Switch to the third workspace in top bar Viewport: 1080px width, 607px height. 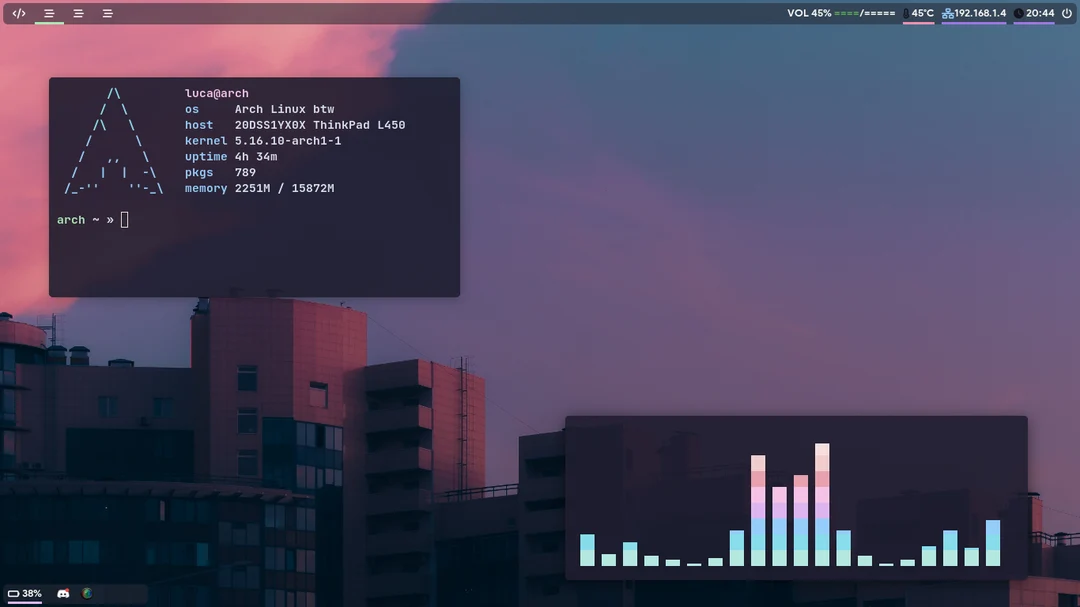tap(107, 13)
